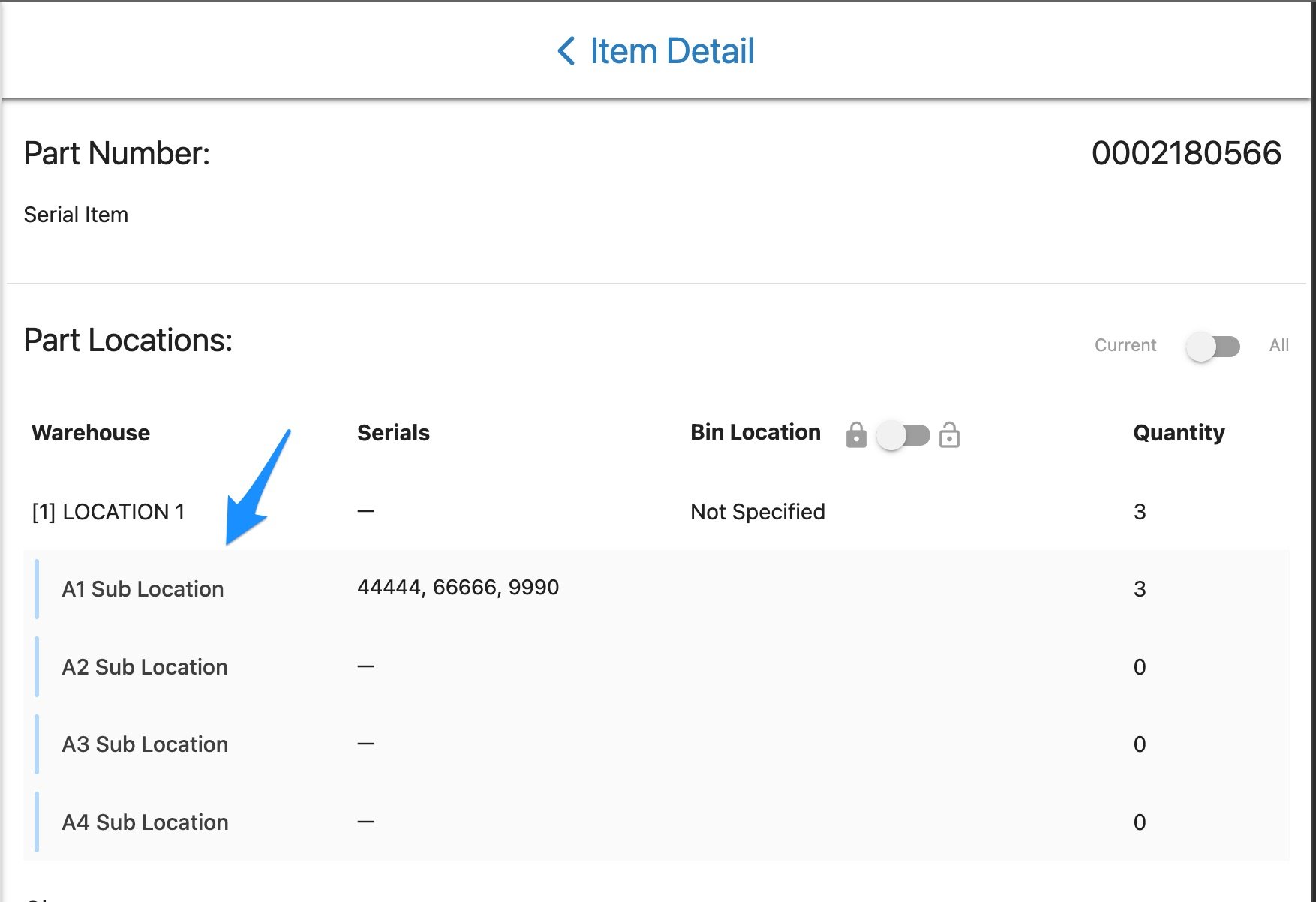Screen dimensions: 1316x902
Task: Click quantity 0 in A2 Sub Location row
Action: pos(1140,667)
